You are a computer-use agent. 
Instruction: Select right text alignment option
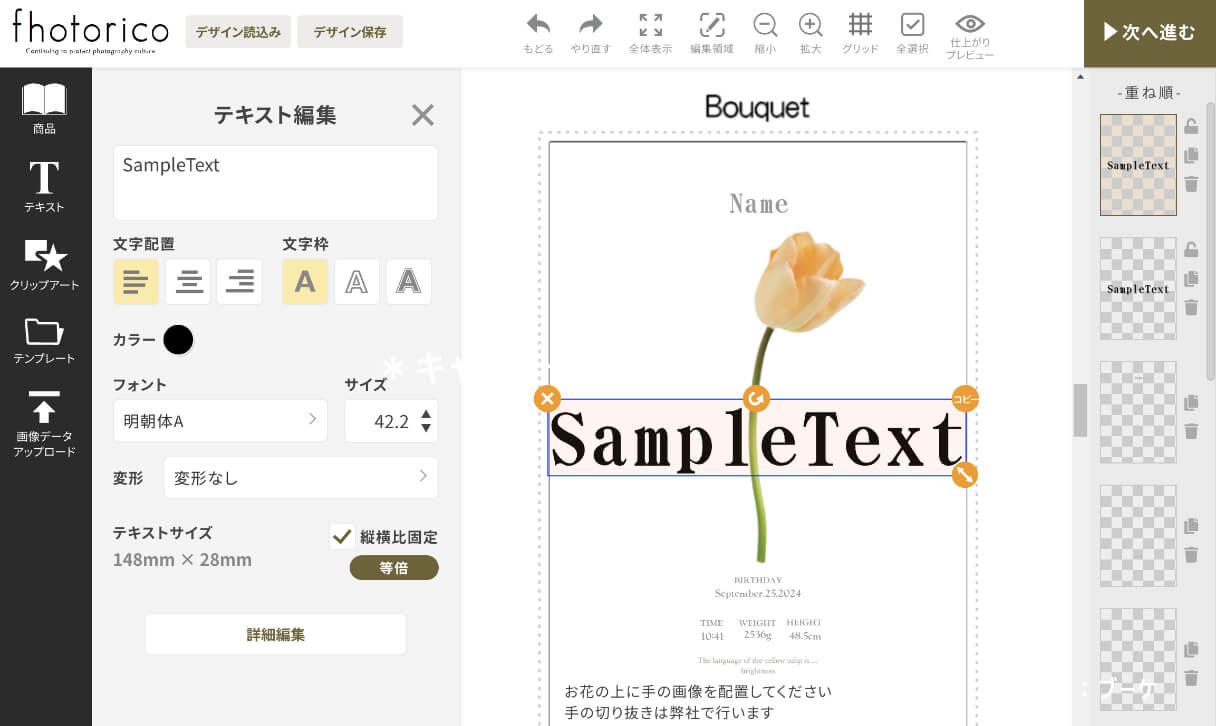pos(240,282)
